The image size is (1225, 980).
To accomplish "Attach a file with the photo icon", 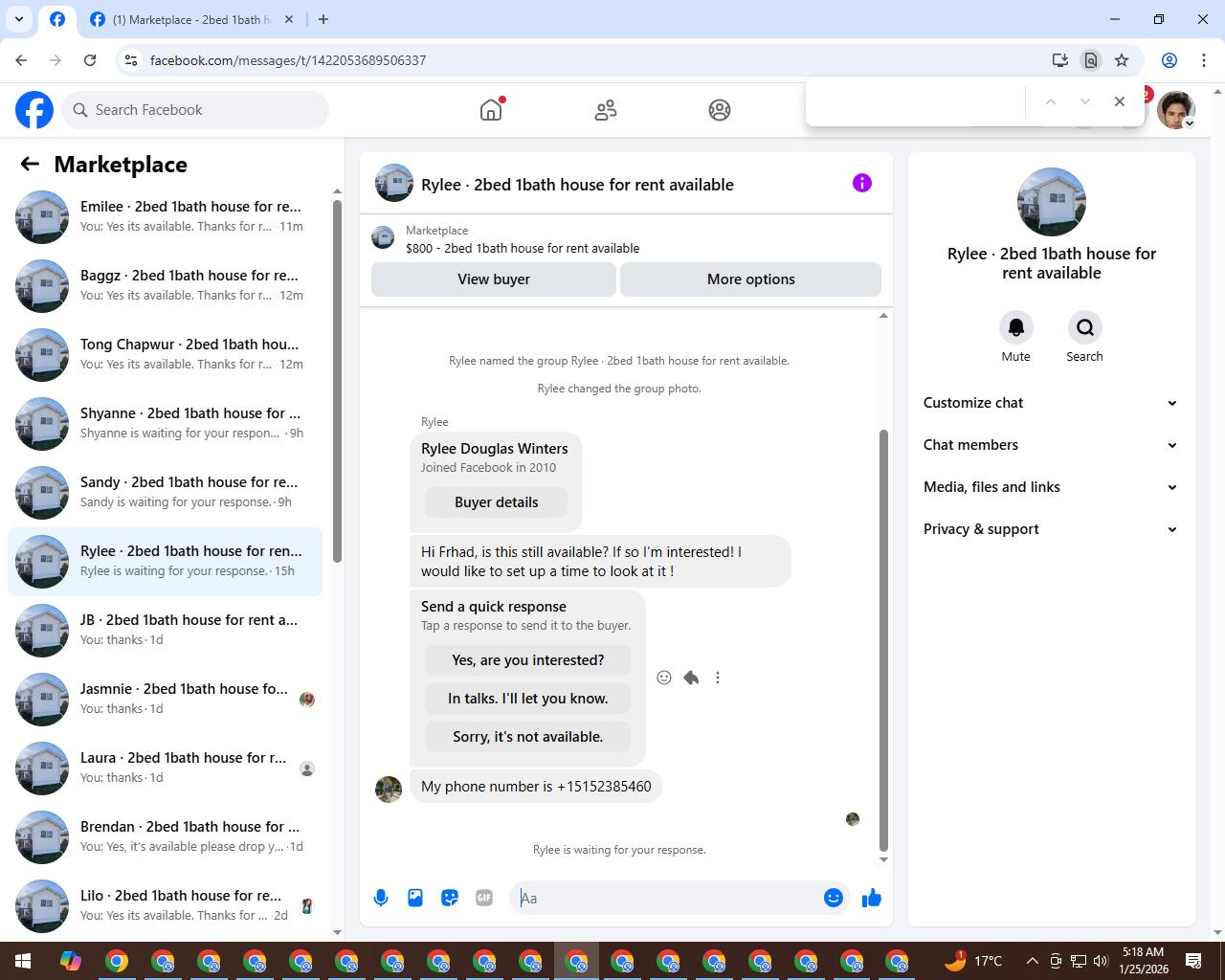I will click(415, 898).
